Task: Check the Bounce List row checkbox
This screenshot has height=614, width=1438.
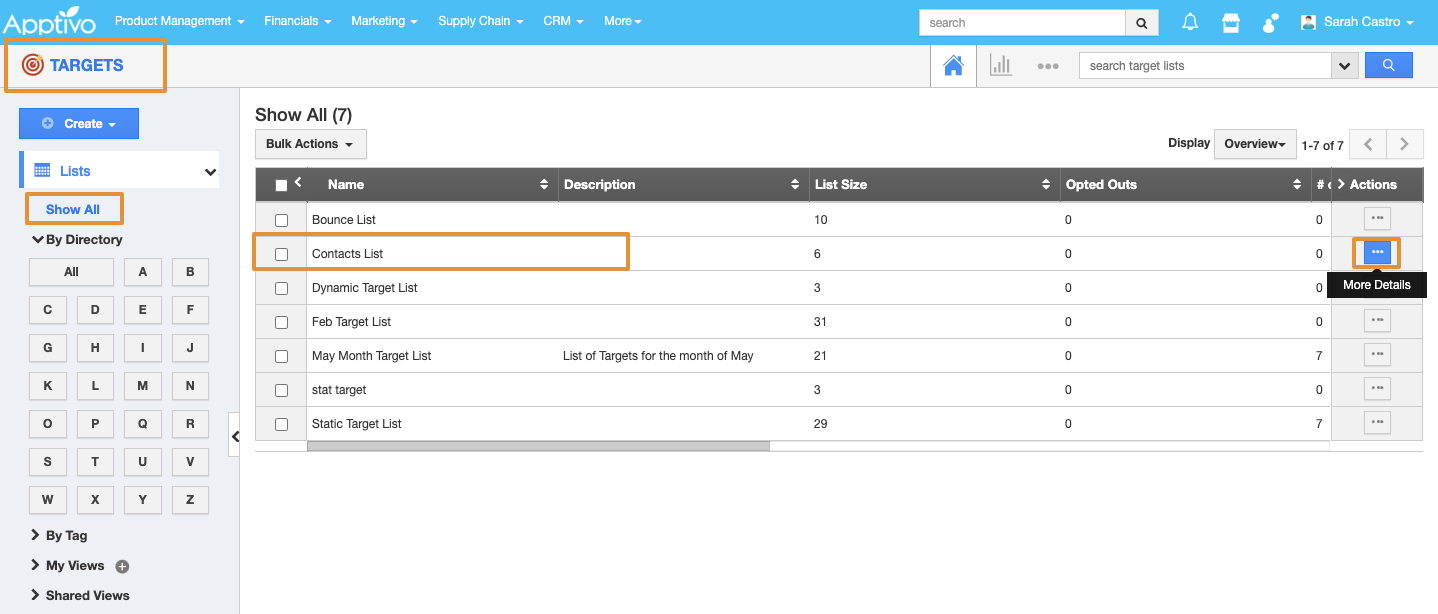Action: point(281,220)
